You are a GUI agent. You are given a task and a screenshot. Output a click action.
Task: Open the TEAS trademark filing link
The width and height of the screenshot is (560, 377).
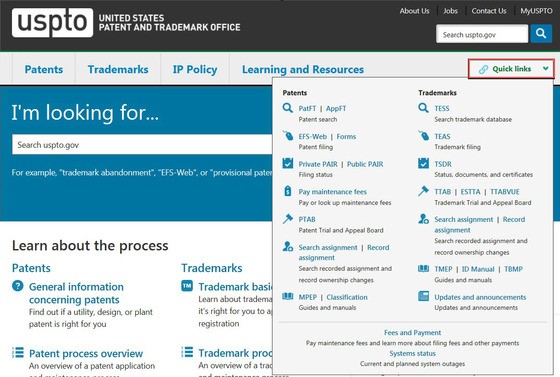coord(442,136)
